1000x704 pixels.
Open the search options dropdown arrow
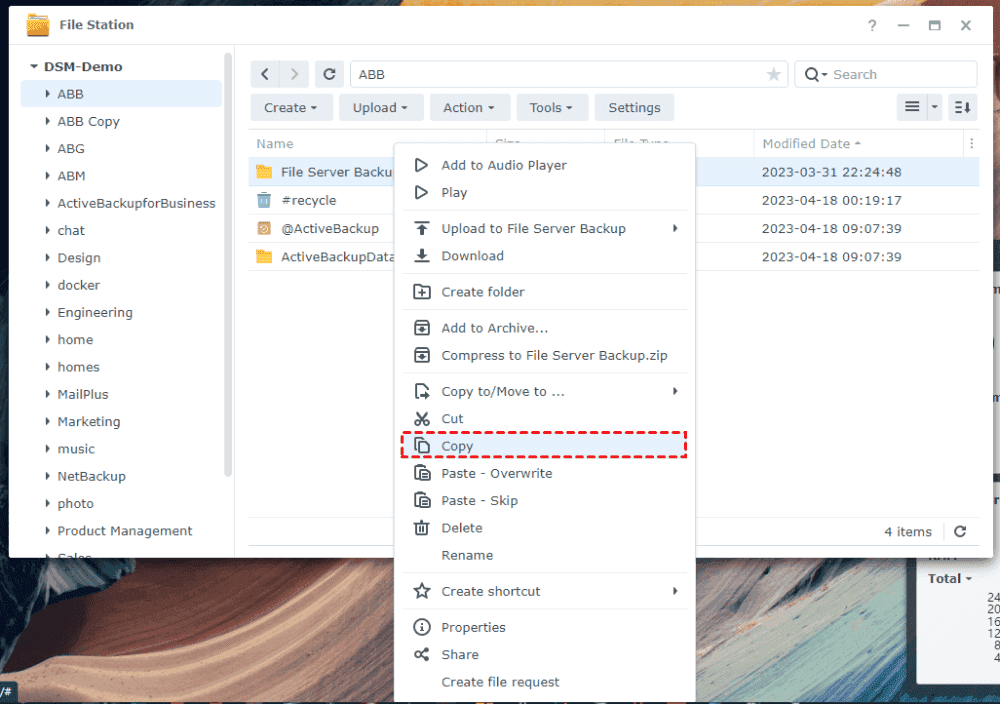click(x=824, y=75)
